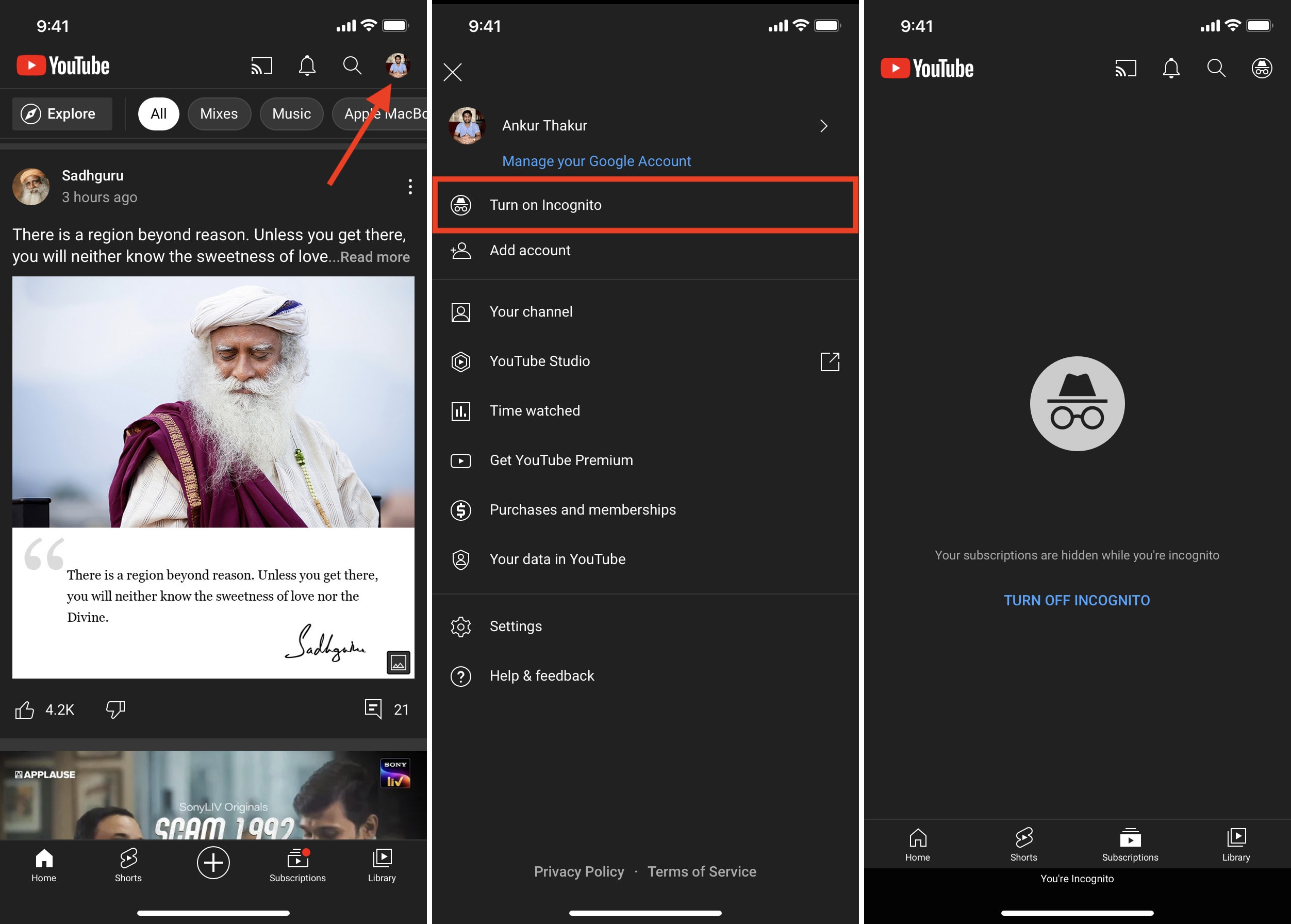The height and width of the screenshot is (924, 1291).
Task: Open YouTube Studio menu entry
Action: point(645,361)
